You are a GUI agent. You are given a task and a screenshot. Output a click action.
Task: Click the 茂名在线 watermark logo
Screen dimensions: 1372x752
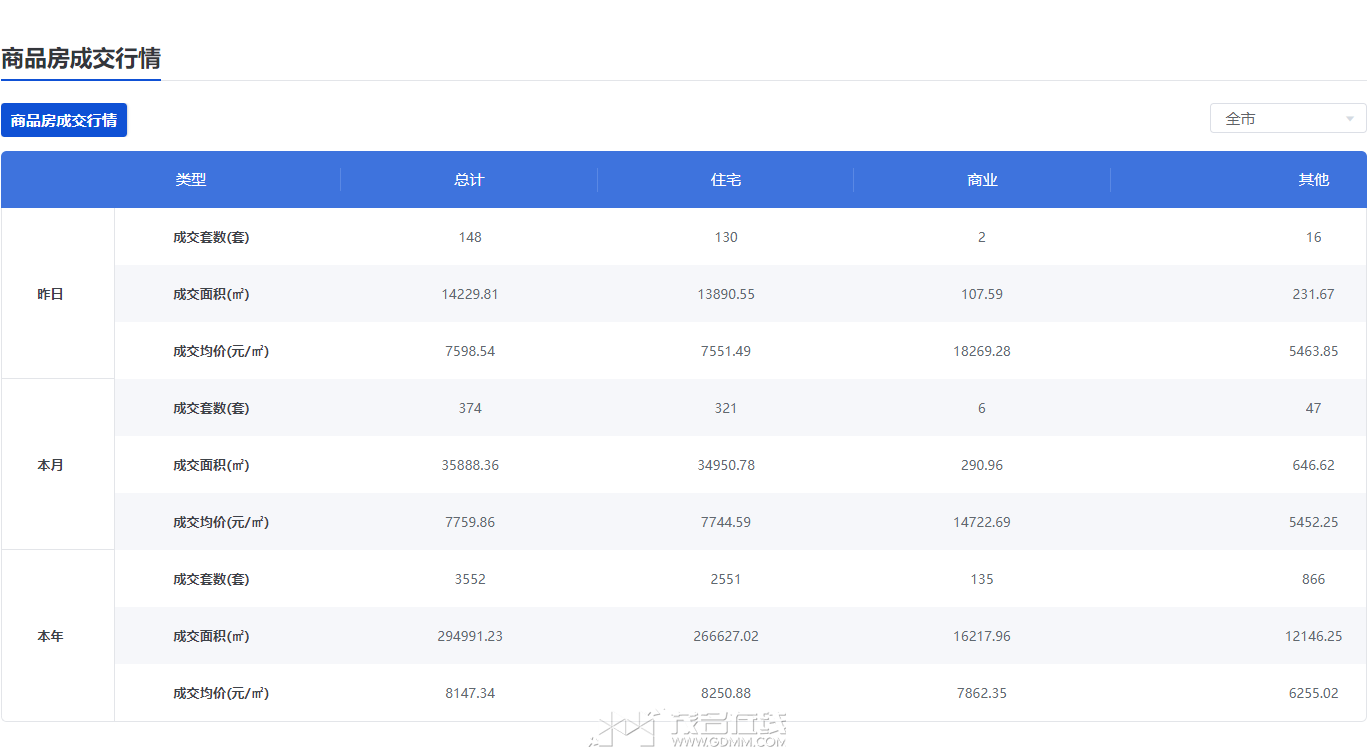690,729
